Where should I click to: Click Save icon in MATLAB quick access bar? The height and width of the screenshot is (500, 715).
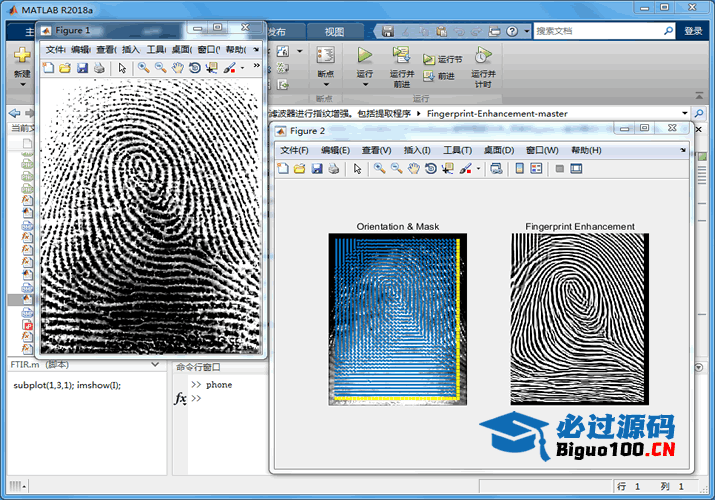pos(388,31)
